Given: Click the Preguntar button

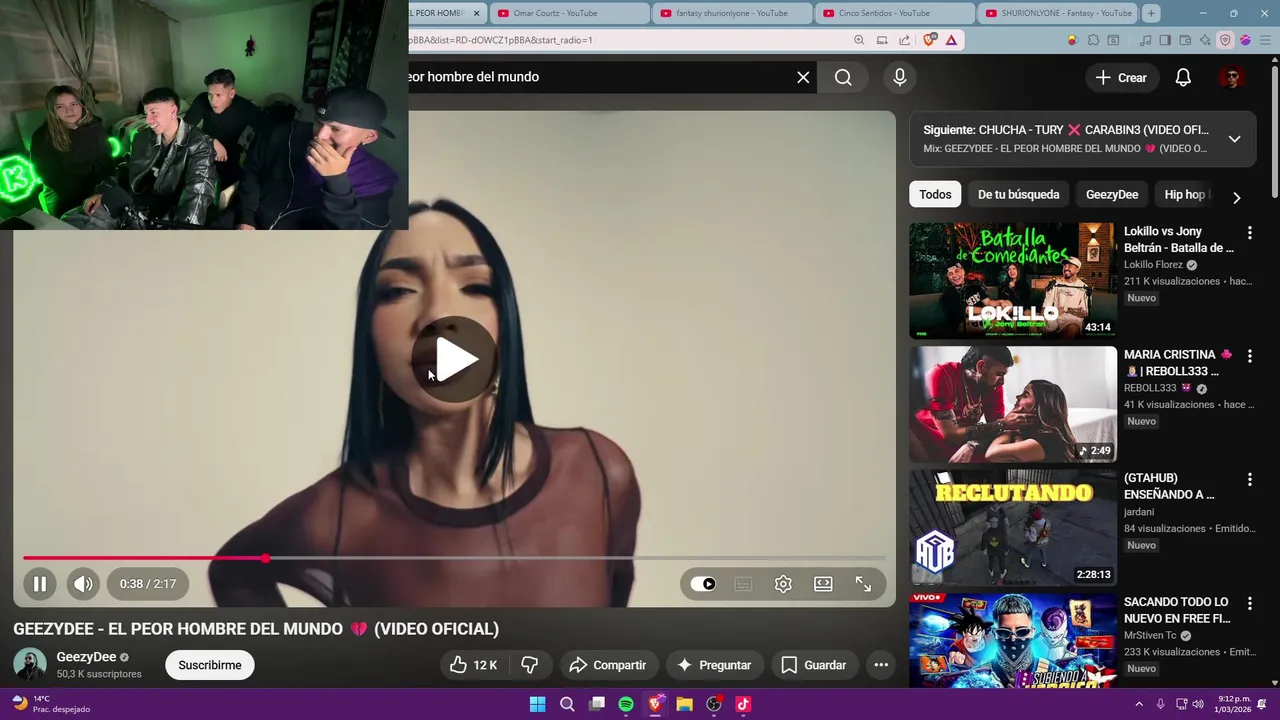Looking at the screenshot, I should (x=714, y=665).
